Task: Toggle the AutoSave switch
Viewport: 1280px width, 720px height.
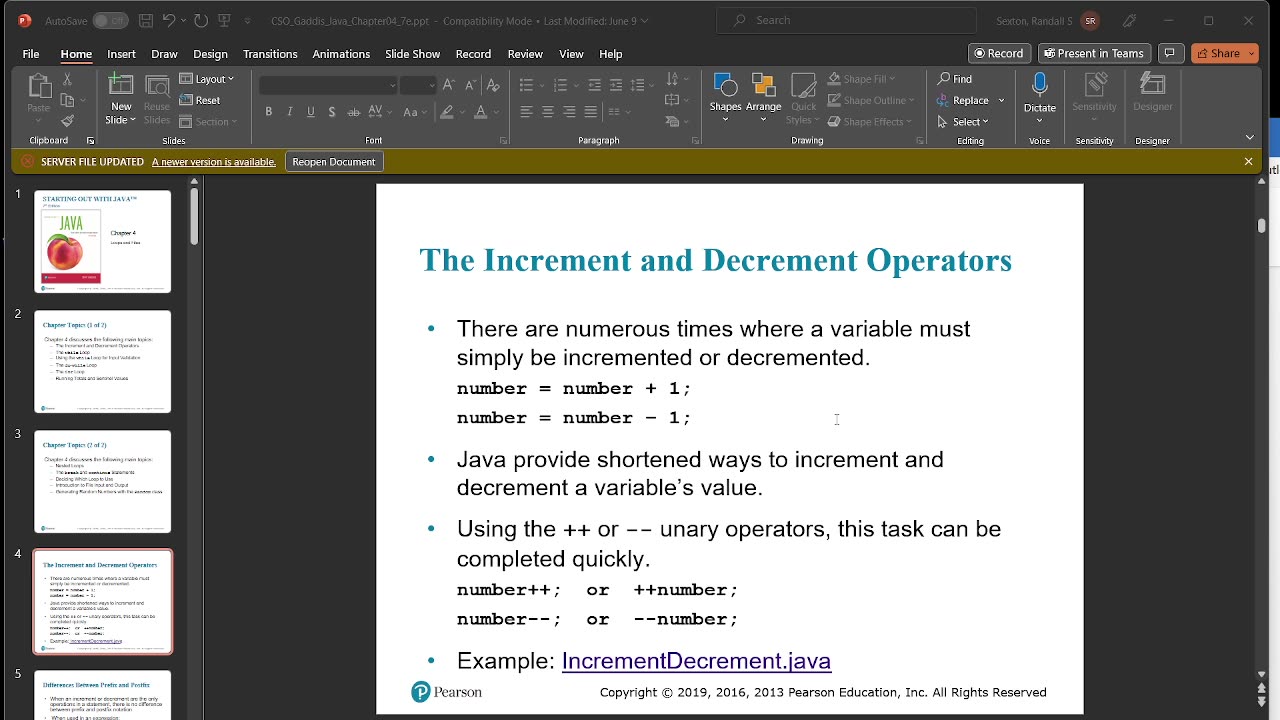Action: point(110,20)
